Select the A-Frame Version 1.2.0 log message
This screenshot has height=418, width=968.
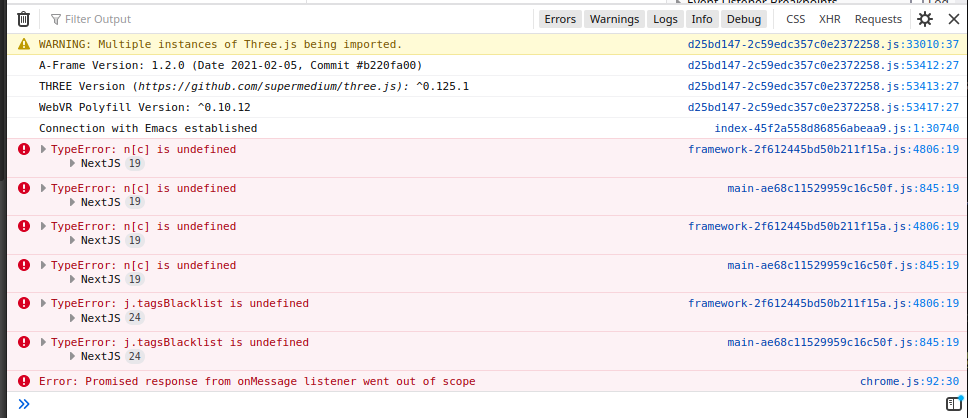coord(230,65)
